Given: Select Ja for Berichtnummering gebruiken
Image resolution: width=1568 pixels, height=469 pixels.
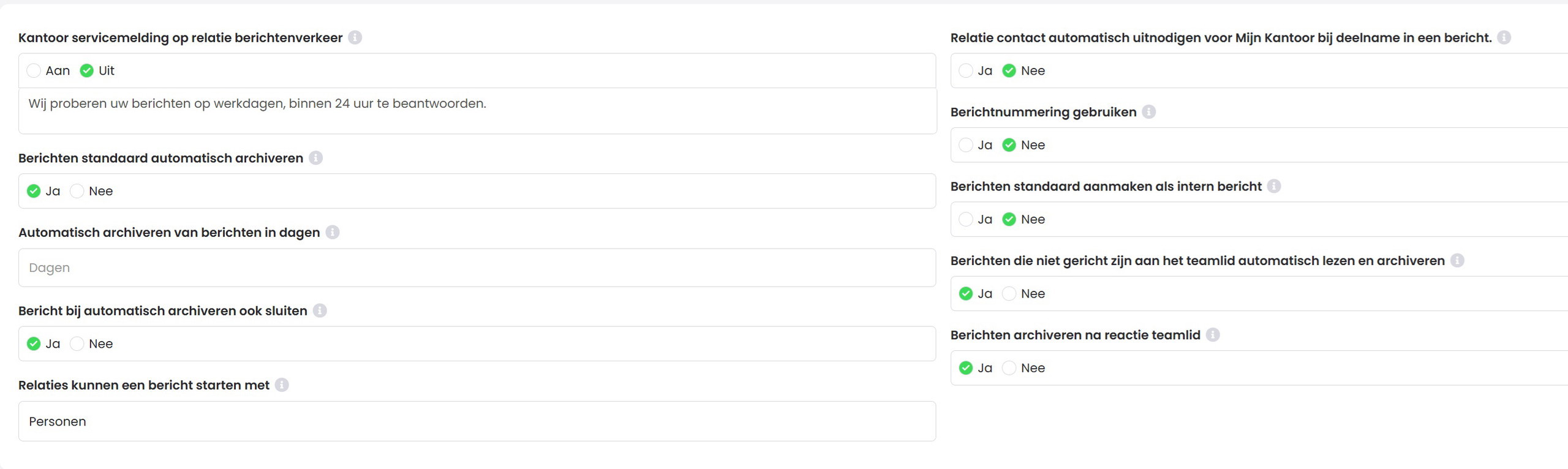Looking at the screenshot, I should point(966,145).
